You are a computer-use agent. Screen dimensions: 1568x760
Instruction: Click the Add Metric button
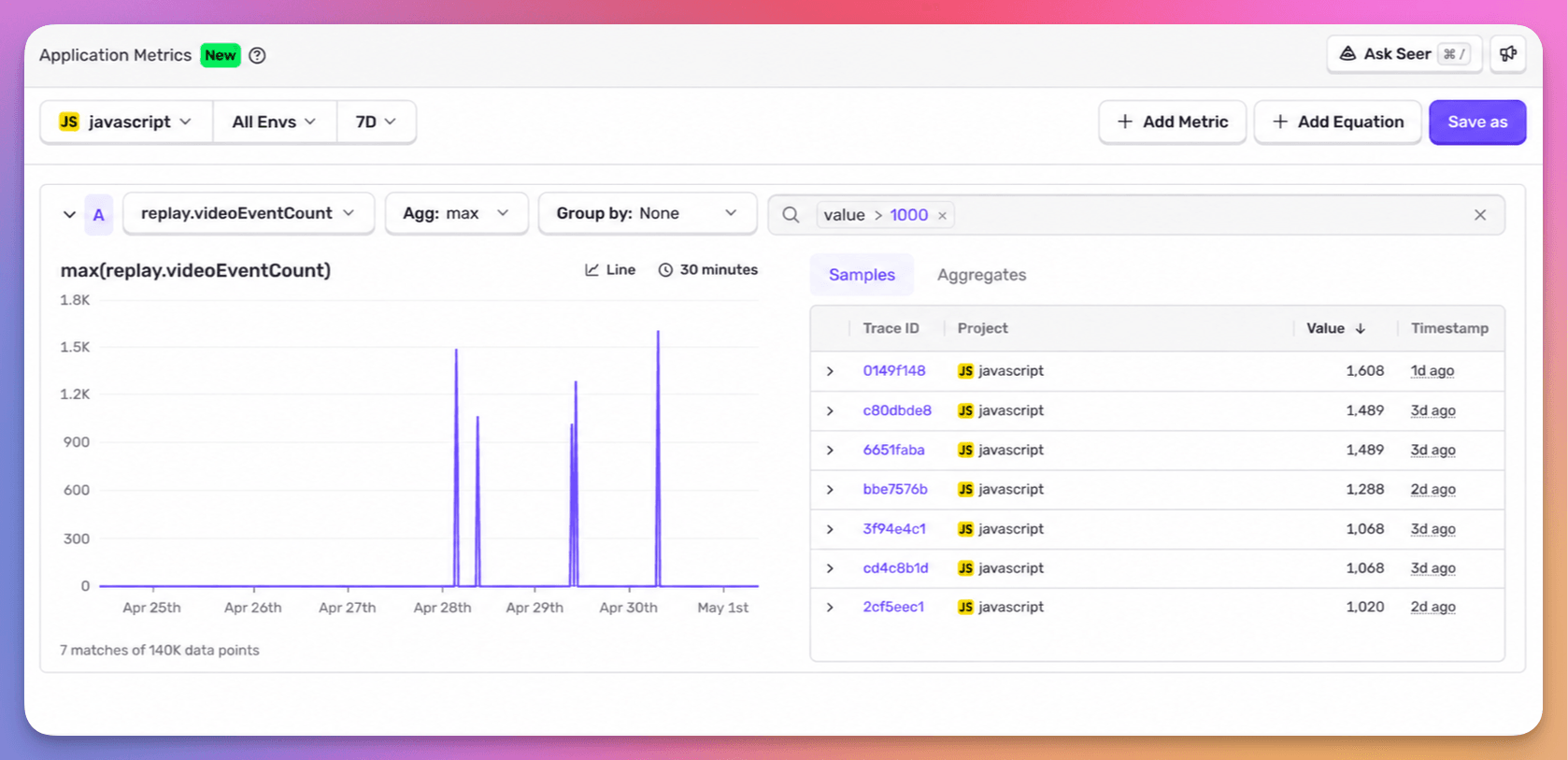pos(1173,122)
